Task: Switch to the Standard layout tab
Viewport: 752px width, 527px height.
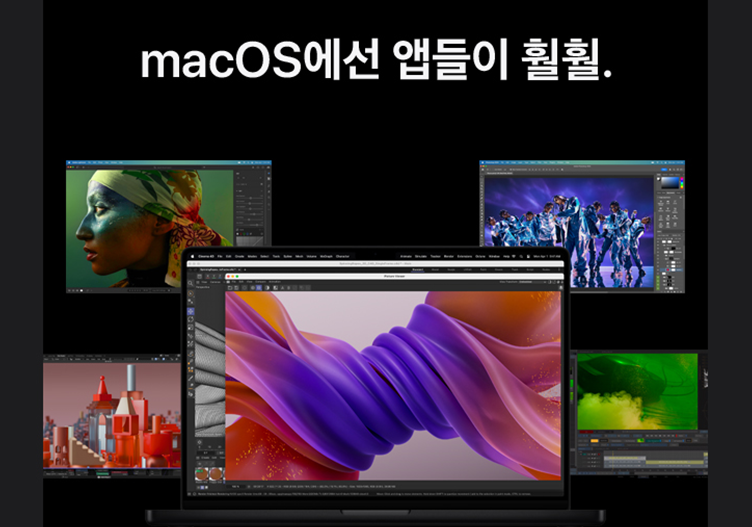Action: (x=418, y=270)
